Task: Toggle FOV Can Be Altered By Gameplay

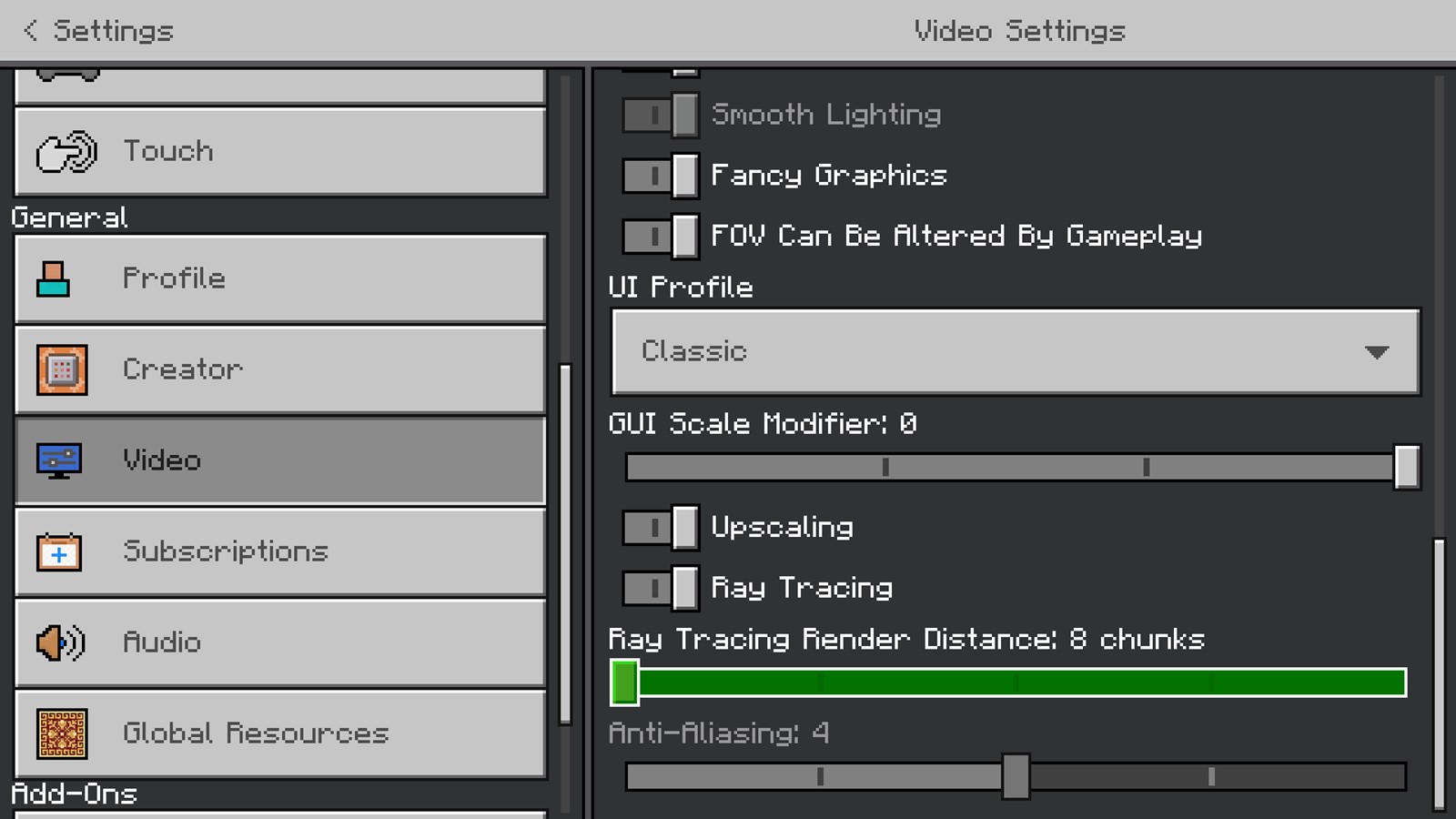Action: (661, 236)
